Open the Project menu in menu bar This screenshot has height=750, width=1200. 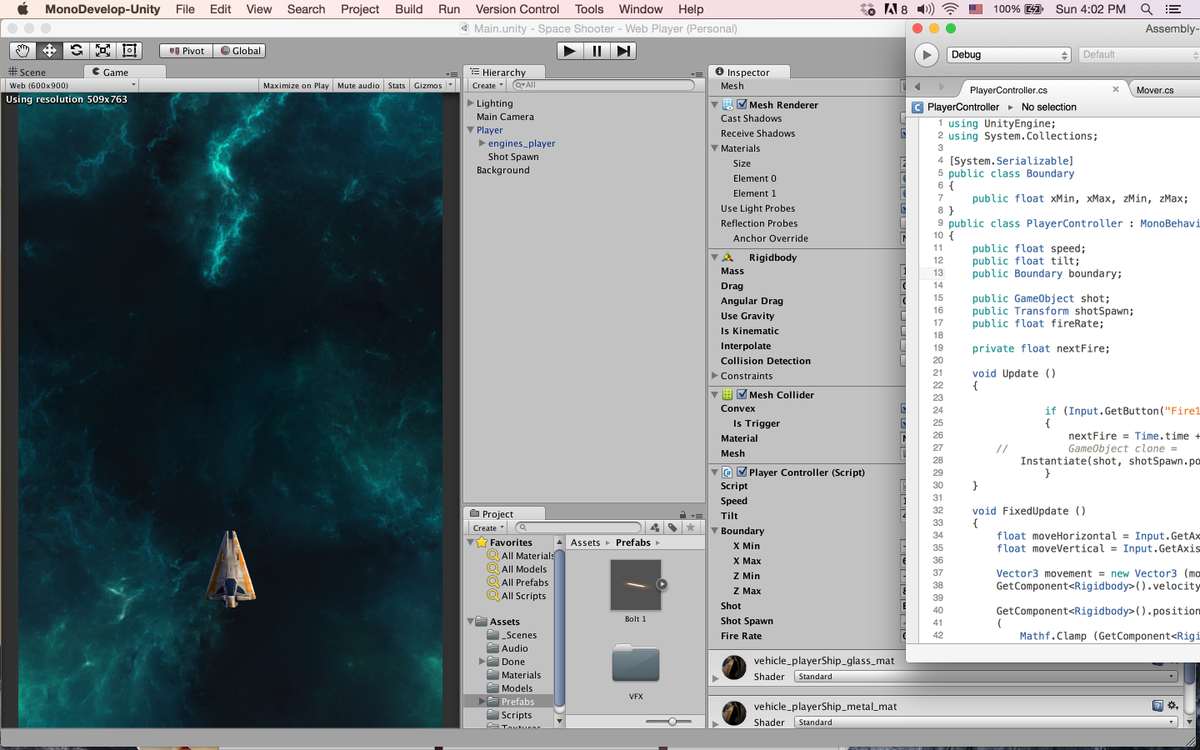point(360,9)
